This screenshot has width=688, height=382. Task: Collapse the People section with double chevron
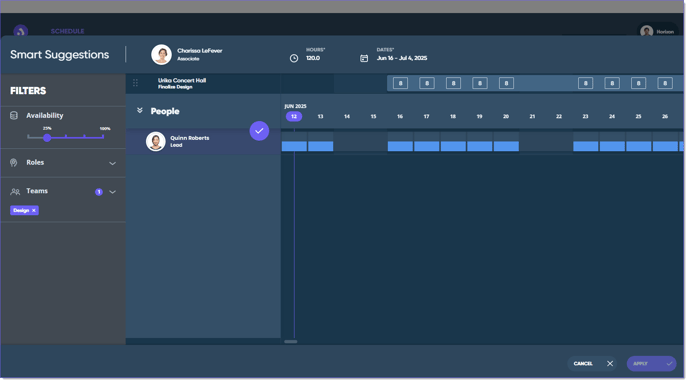(140, 111)
